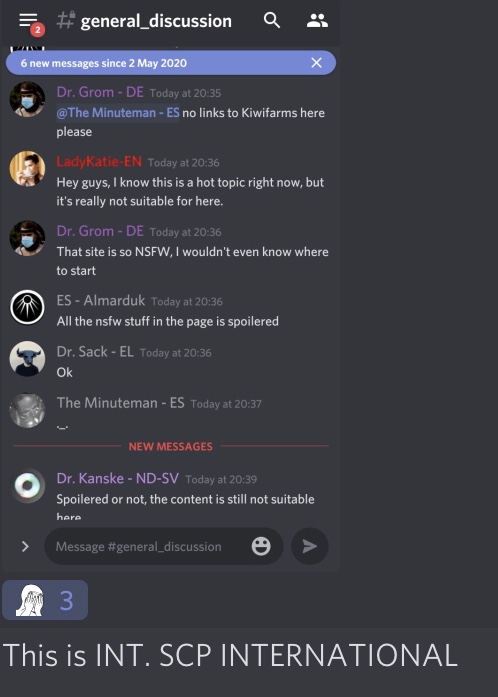This screenshot has width=498, height=697.
Task: Click The Minuteman - ES username
Action: pos(120,403)
